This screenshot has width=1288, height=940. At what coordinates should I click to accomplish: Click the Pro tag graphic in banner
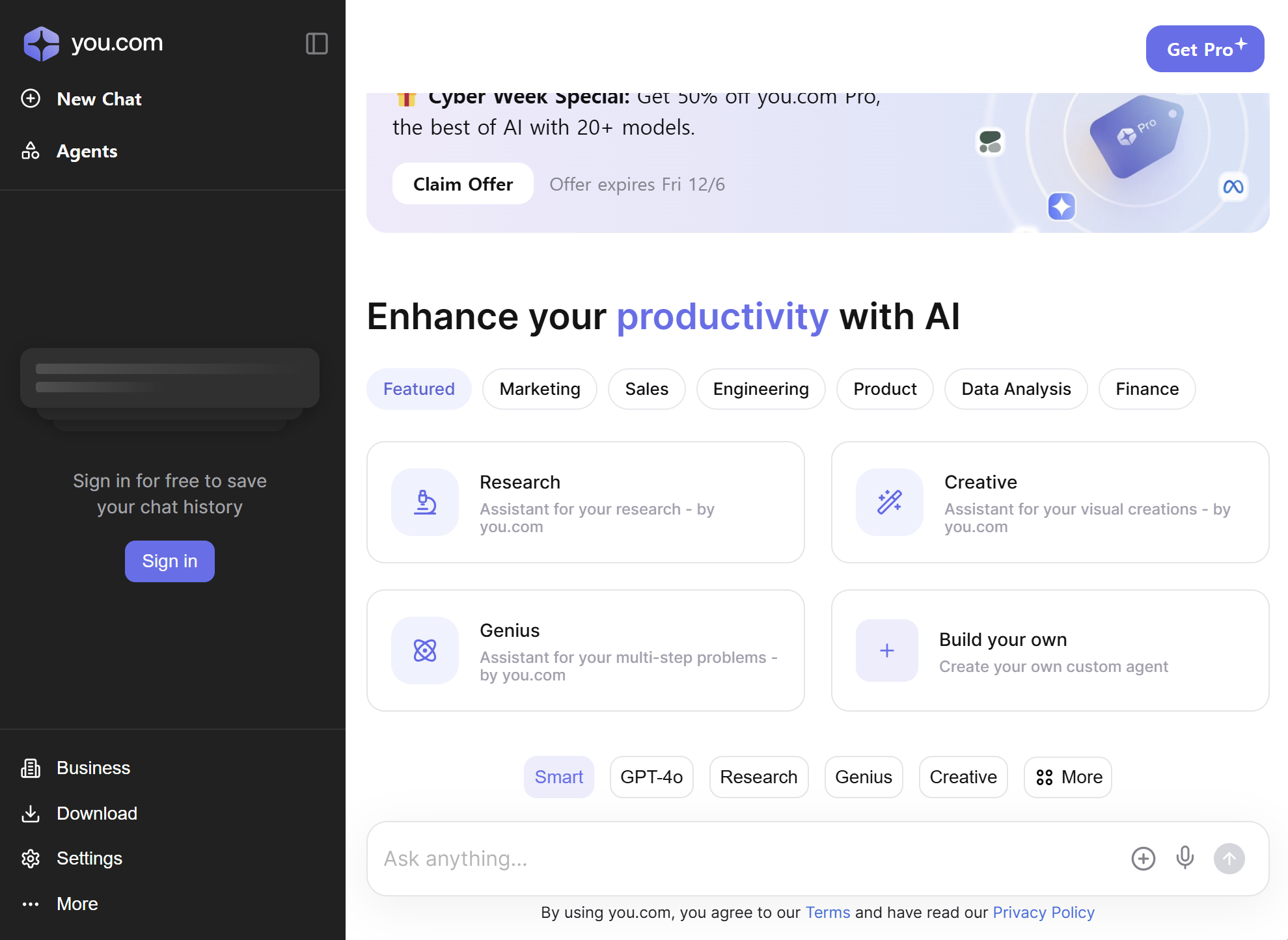[1138, 135]
